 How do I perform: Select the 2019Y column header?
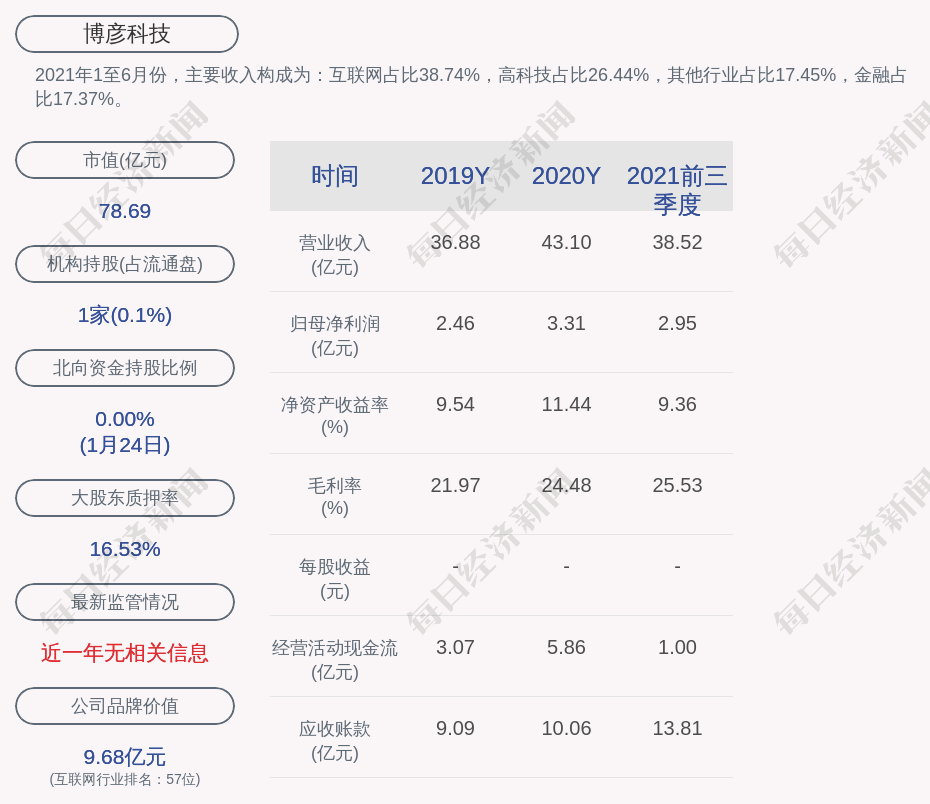tap(455, 176)
